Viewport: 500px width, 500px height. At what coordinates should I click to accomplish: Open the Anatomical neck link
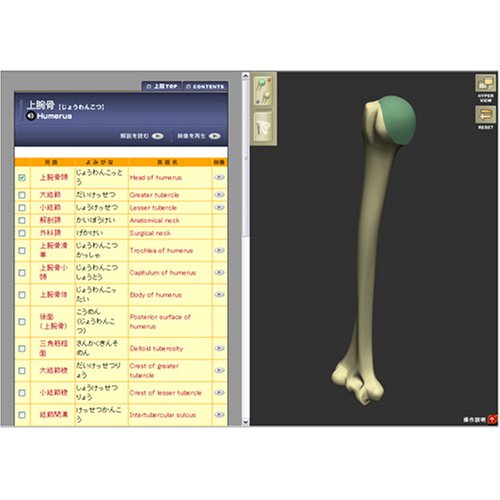155,220
